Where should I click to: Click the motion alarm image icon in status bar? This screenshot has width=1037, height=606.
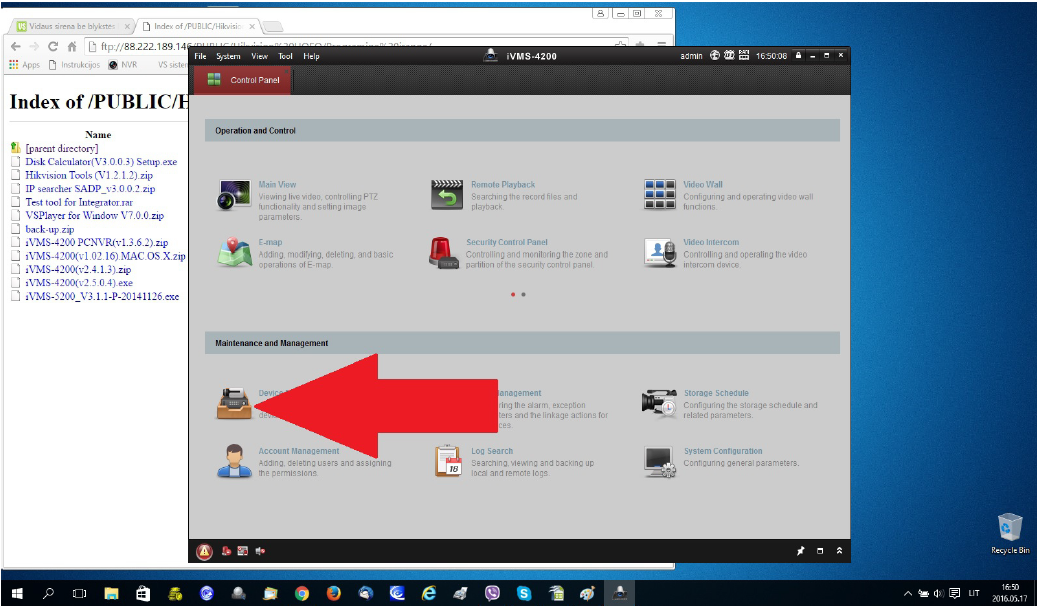click(x=243, y=550)
